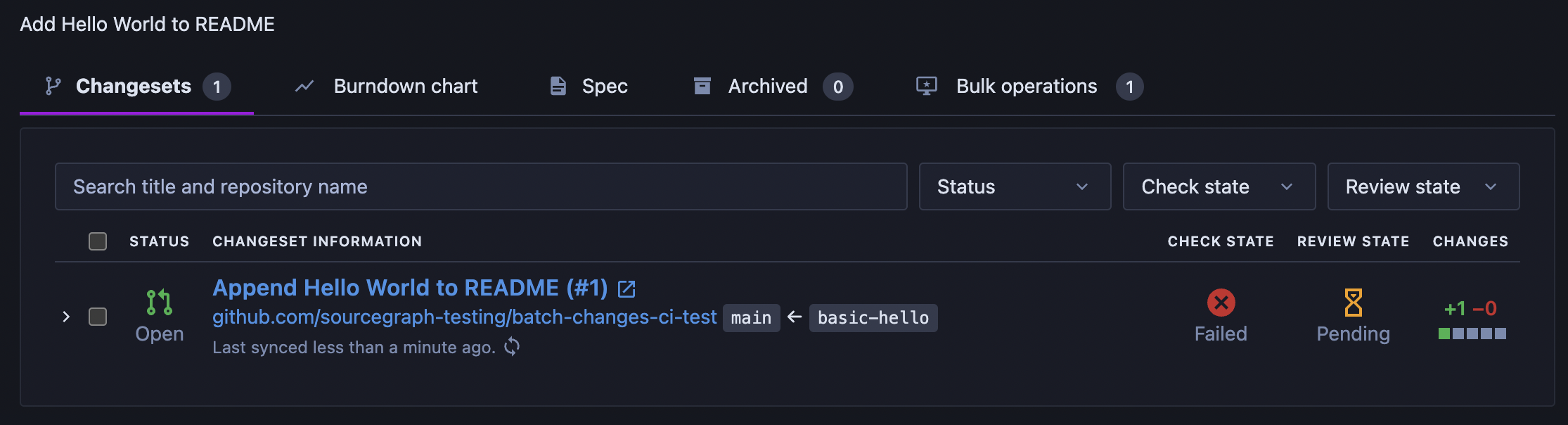Expand the changeset row chevron
The height and width of the screenshot is (425, 1568).
pos(66,317)
